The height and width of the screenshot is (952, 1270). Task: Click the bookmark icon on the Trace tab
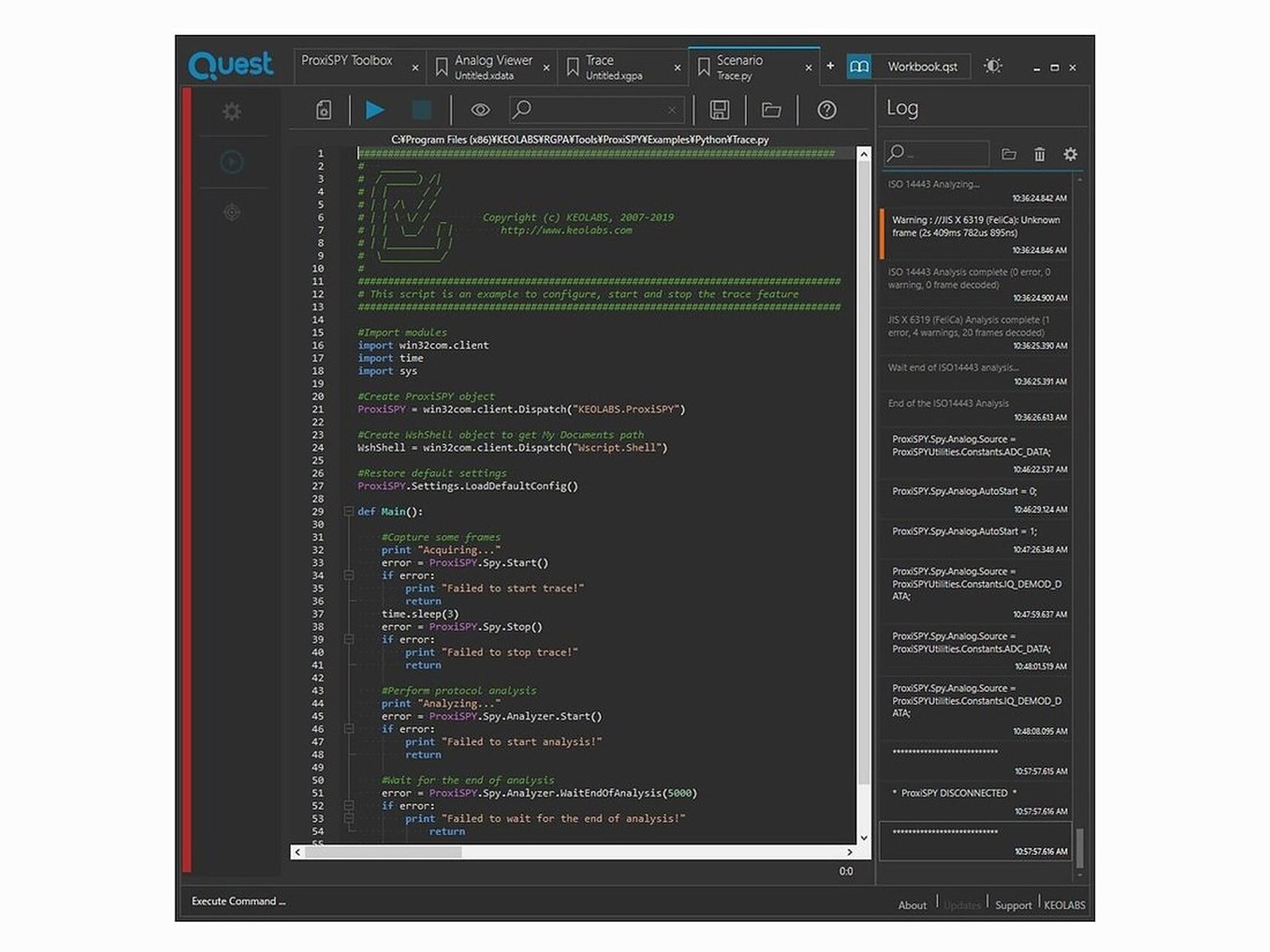click(572, 68)
